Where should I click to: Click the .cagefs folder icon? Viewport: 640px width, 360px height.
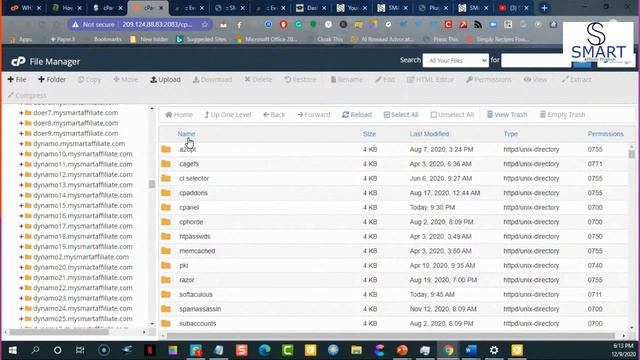(166, 164)
